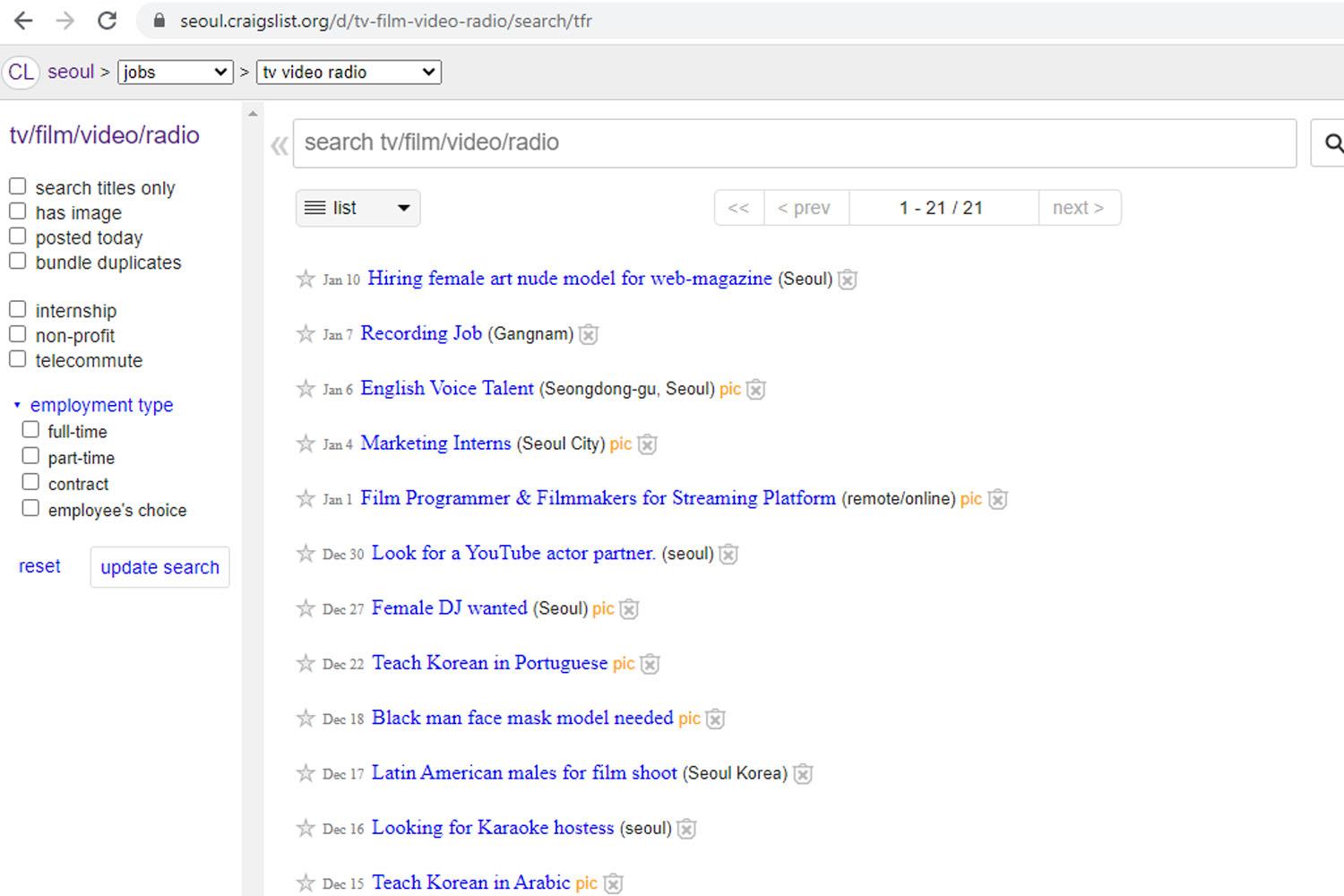Click the search magnifier button
1344x896 pixels.
(1331, 143)
